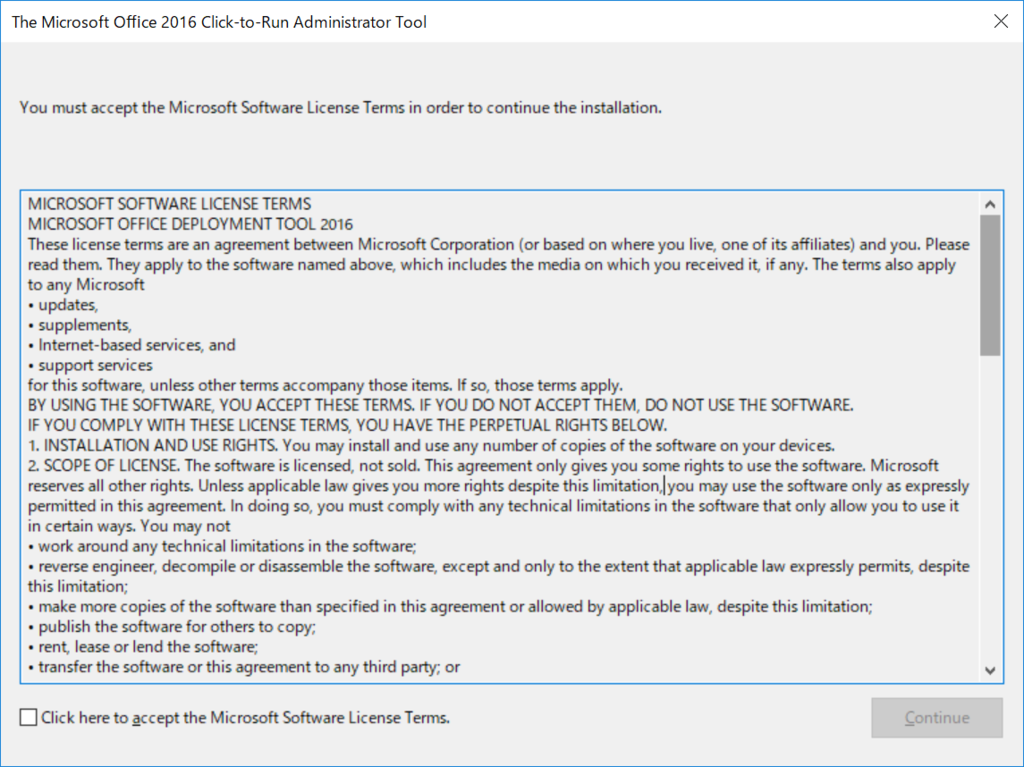Click the 'Click here to accept' label text
Image resolution: width=1024 pixels, height=767 pixels.
coord(246,717)
